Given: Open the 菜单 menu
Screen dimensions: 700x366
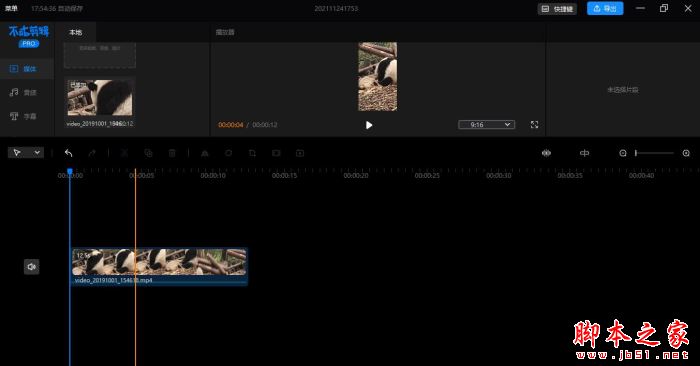Looking at the screenshot, I should (11, 8).
